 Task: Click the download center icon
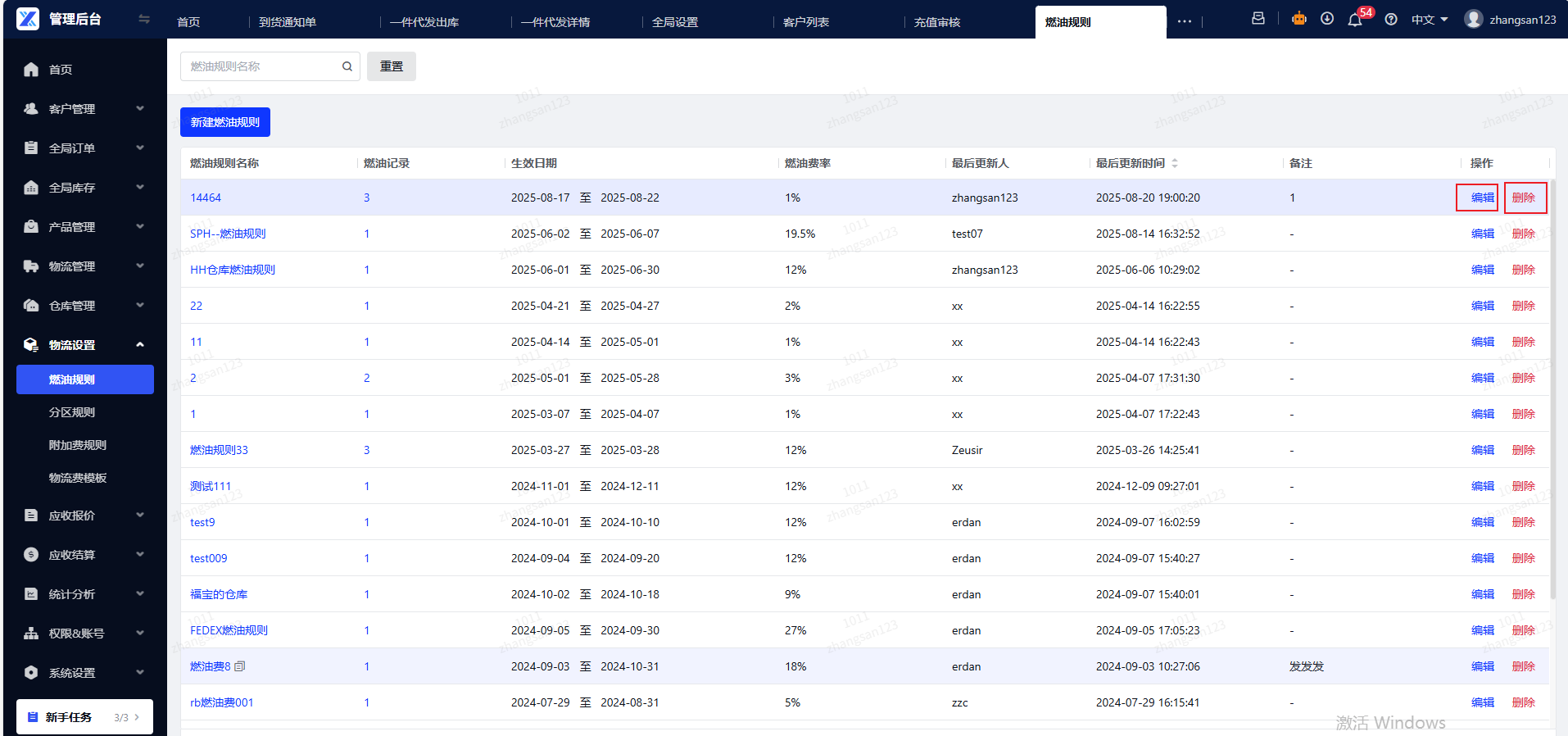pos(1327,19)
